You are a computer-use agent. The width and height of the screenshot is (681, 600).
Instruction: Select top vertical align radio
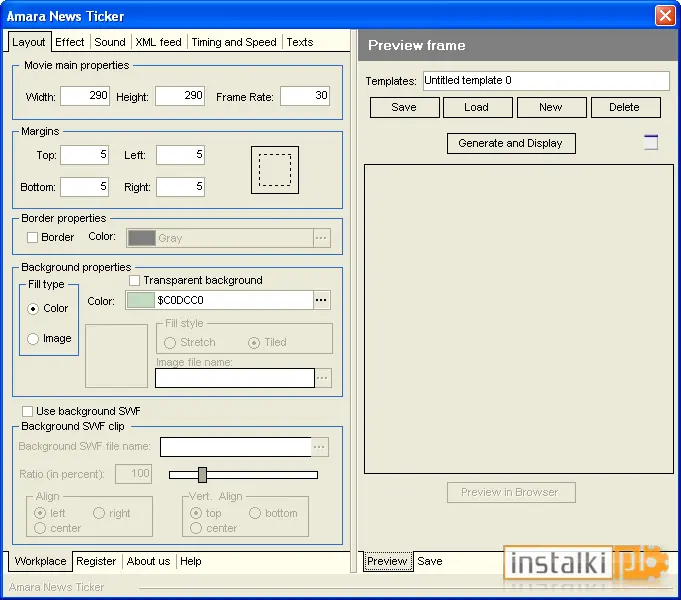click(x=196, y=513)
